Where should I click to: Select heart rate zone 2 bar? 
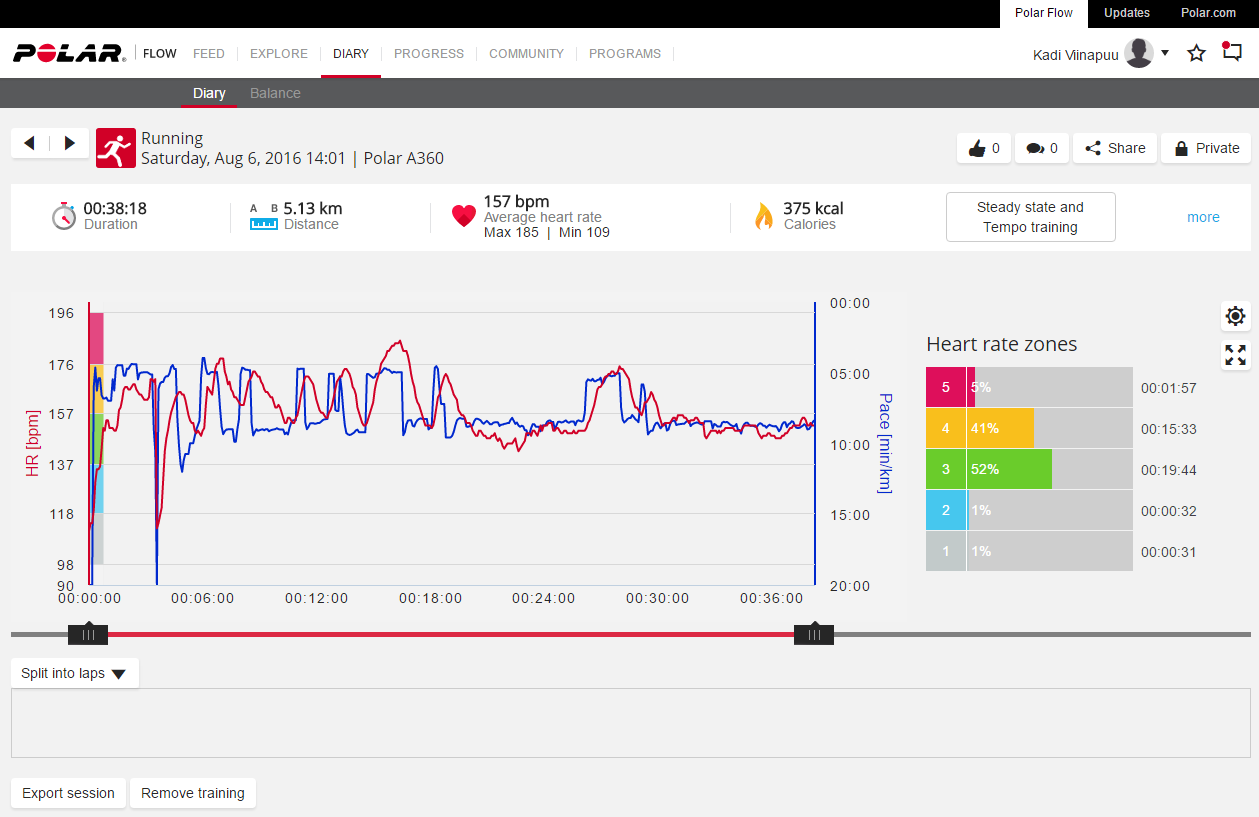tap(1029, 510)
